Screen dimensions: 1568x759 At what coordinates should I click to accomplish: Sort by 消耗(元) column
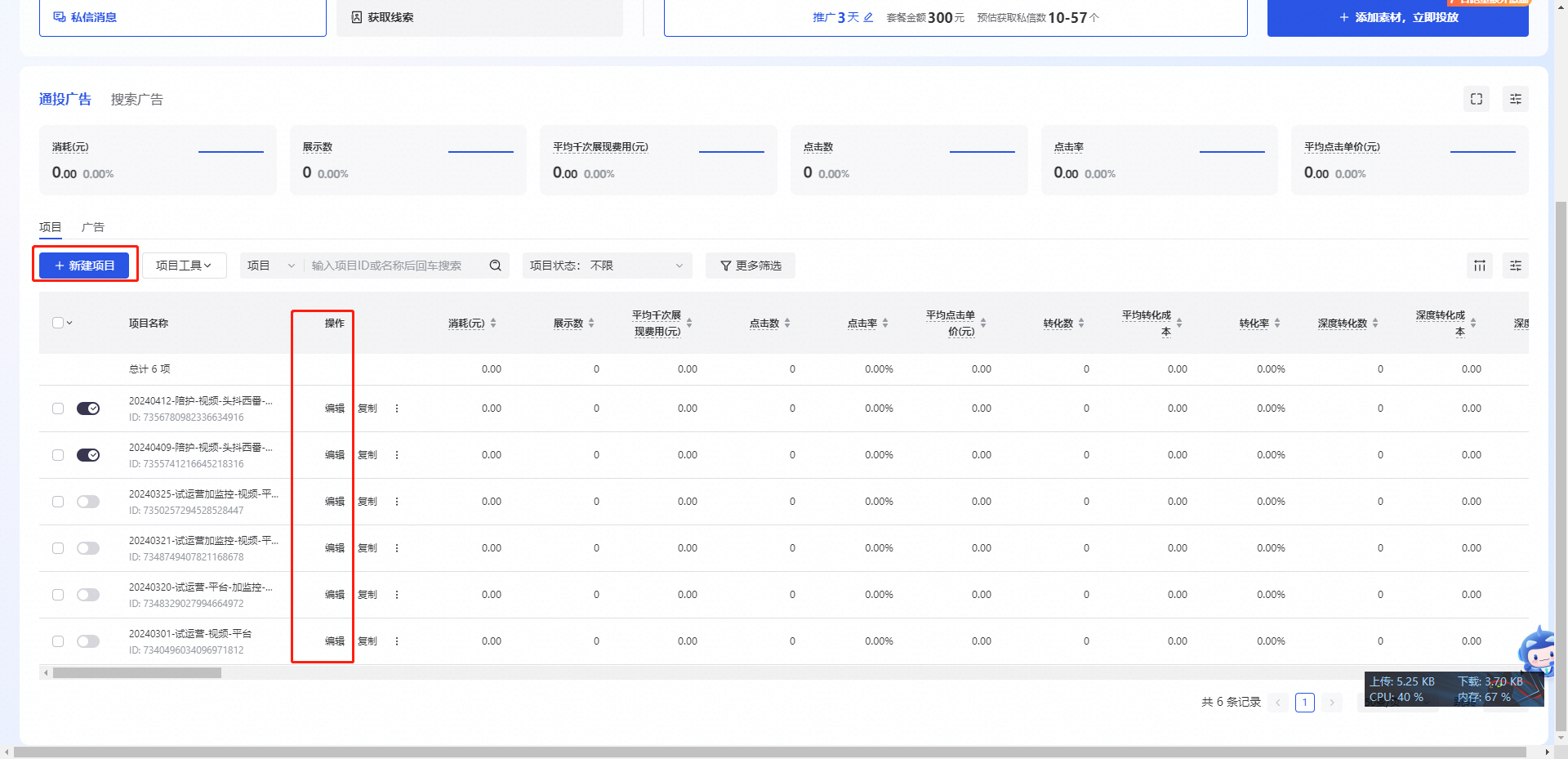[493, 324]
